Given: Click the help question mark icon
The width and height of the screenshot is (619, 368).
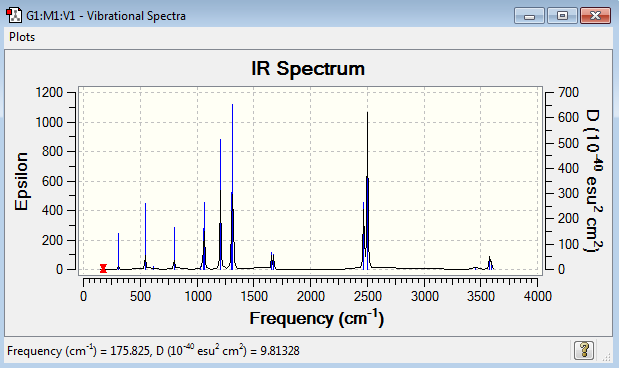Looking at the screenshot, I should [x=584, y=350].
